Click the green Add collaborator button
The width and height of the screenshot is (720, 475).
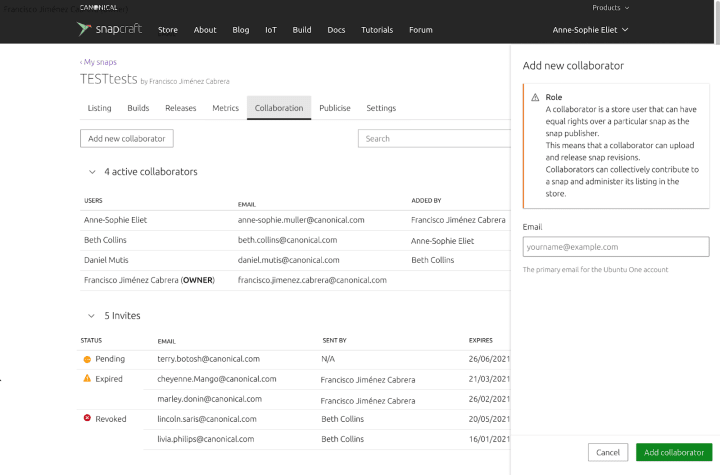(674, 452)
